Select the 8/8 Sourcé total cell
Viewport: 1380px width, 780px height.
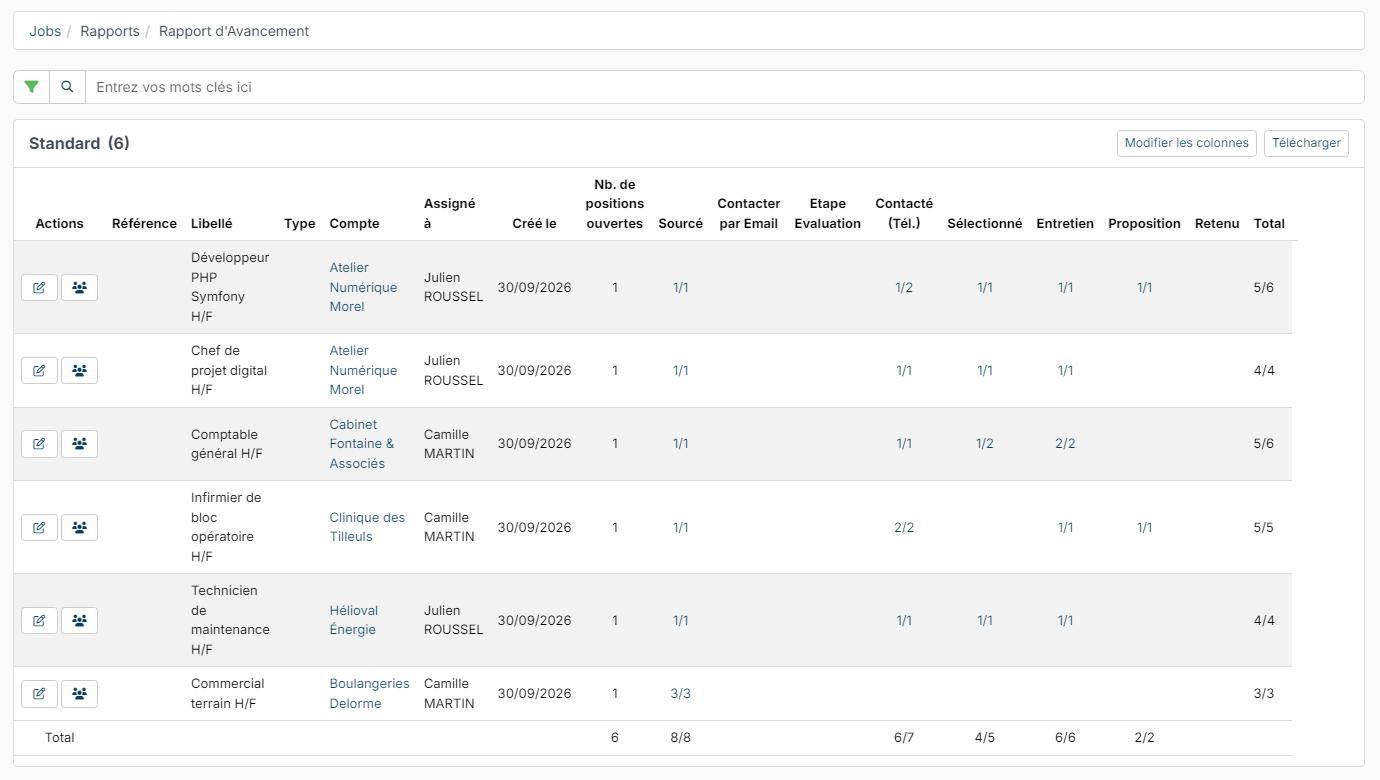click(681, 738)
